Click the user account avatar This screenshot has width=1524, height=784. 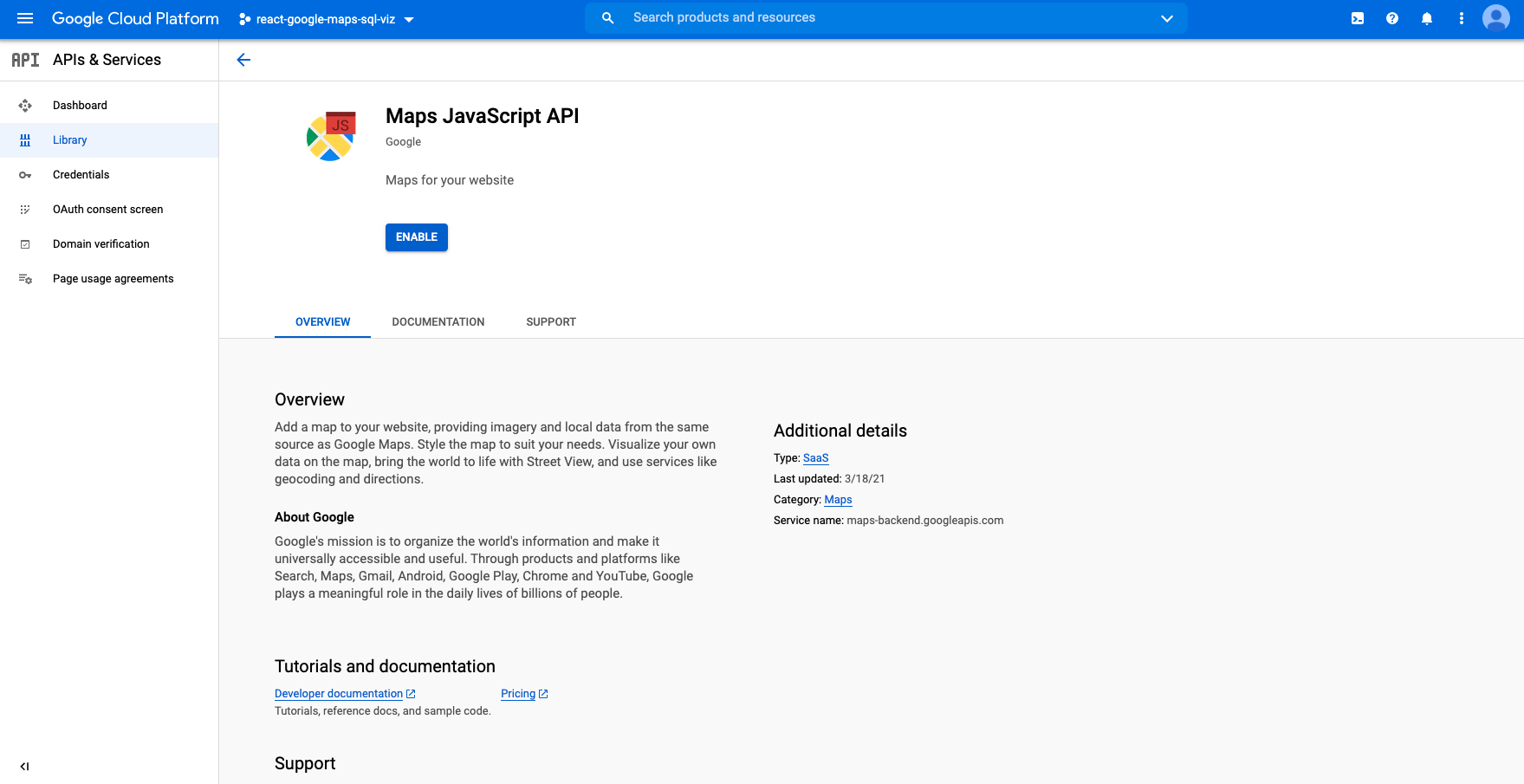point(1496,18)
